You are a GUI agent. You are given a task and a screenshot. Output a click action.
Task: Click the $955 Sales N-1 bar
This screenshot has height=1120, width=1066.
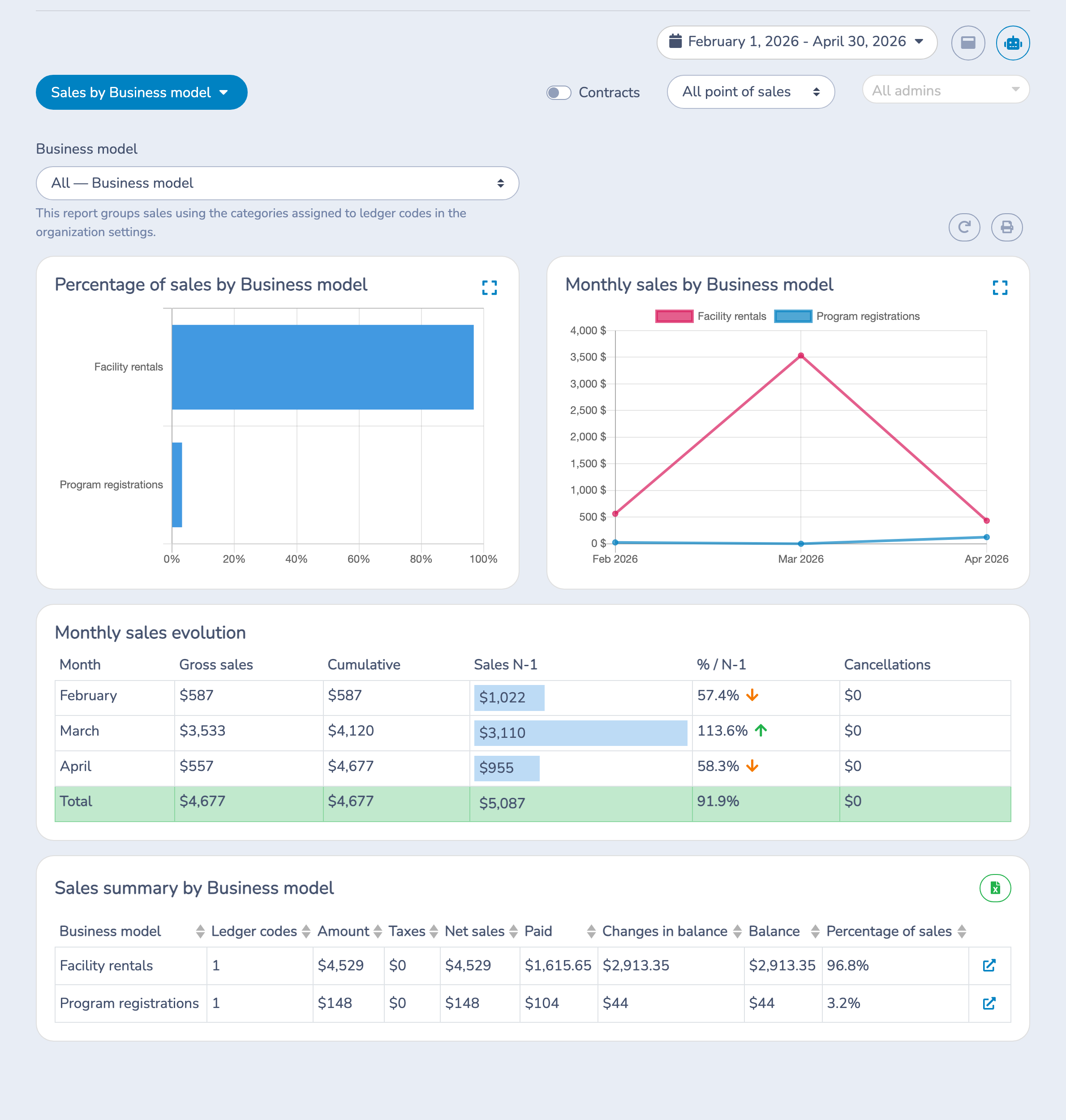pos(506,768)
